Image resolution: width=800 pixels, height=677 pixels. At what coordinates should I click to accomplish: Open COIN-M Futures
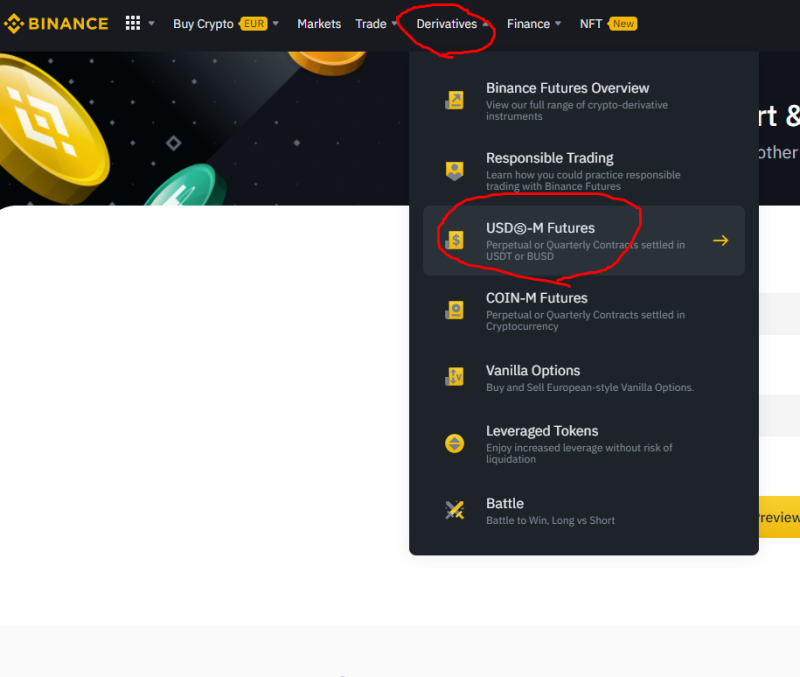pos(584,311)
